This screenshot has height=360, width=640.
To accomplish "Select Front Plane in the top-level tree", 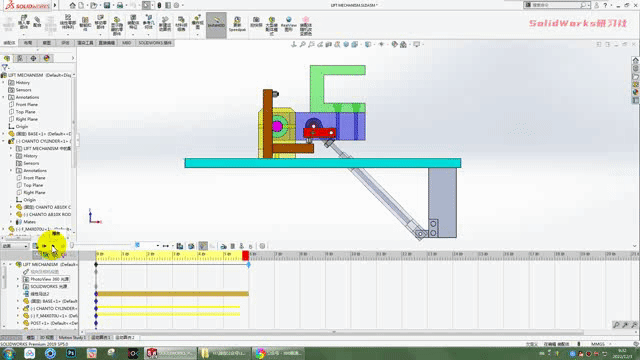I will 27,104.
